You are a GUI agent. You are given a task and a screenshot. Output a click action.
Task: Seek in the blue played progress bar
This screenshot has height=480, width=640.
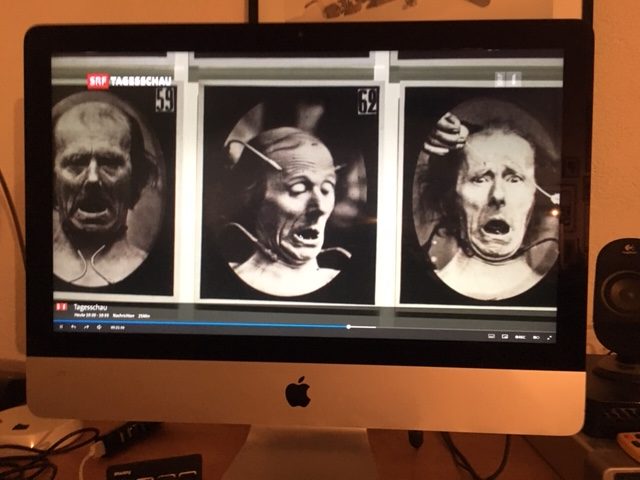pos(200,323)
